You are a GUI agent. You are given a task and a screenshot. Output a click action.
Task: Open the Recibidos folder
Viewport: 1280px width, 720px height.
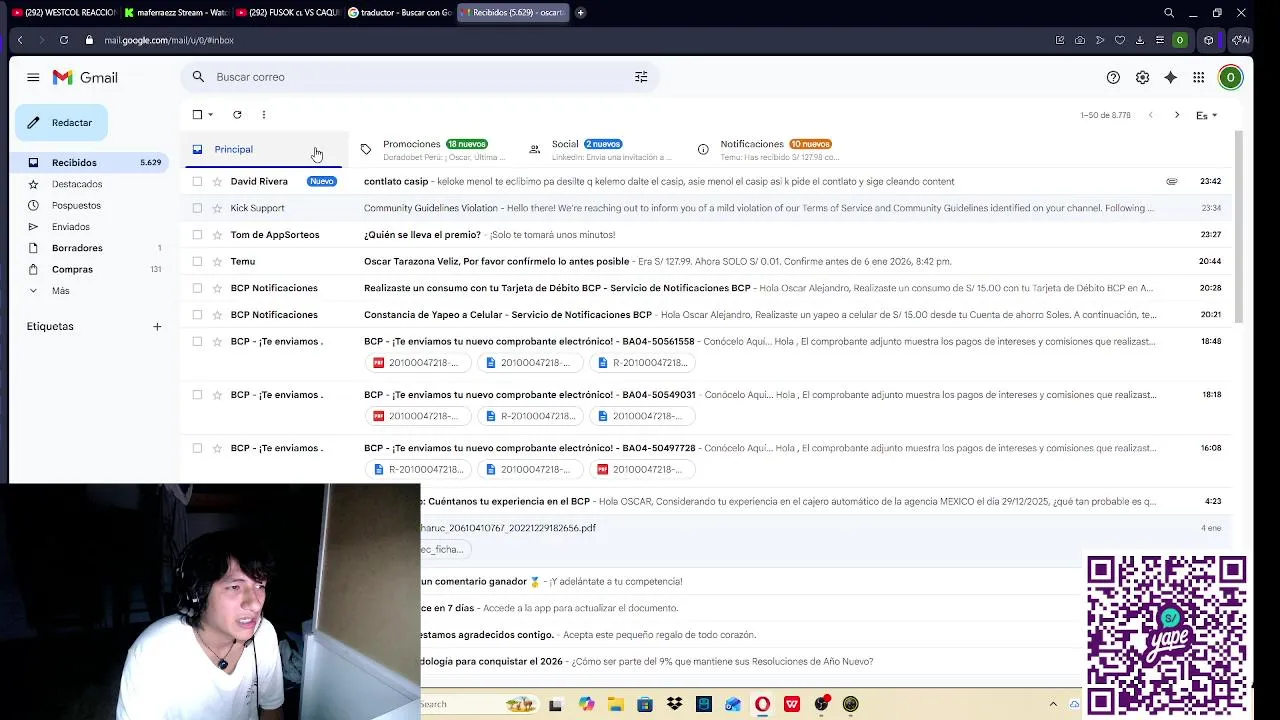88,162
